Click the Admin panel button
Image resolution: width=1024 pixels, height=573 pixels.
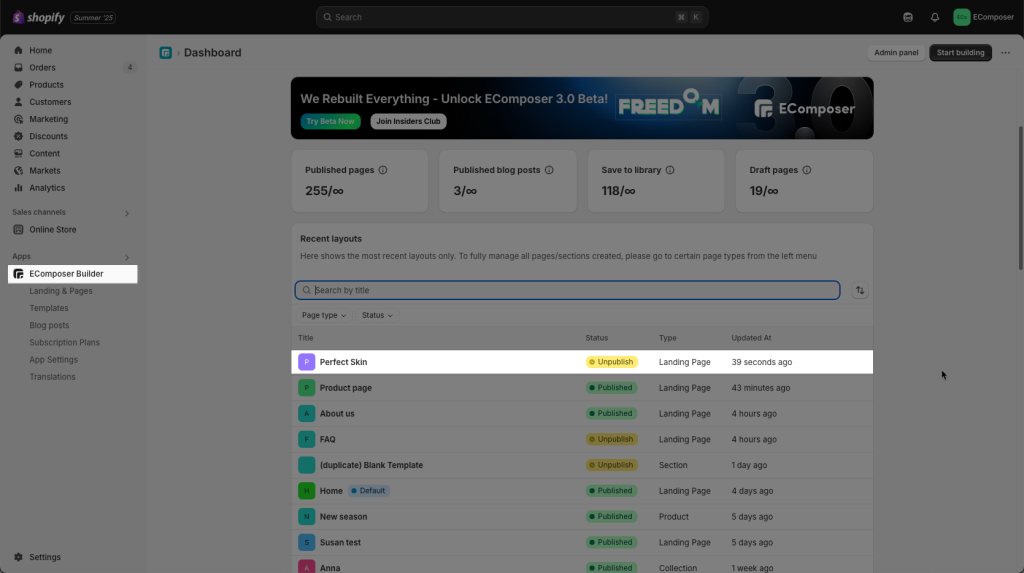[x=896, y=53]
